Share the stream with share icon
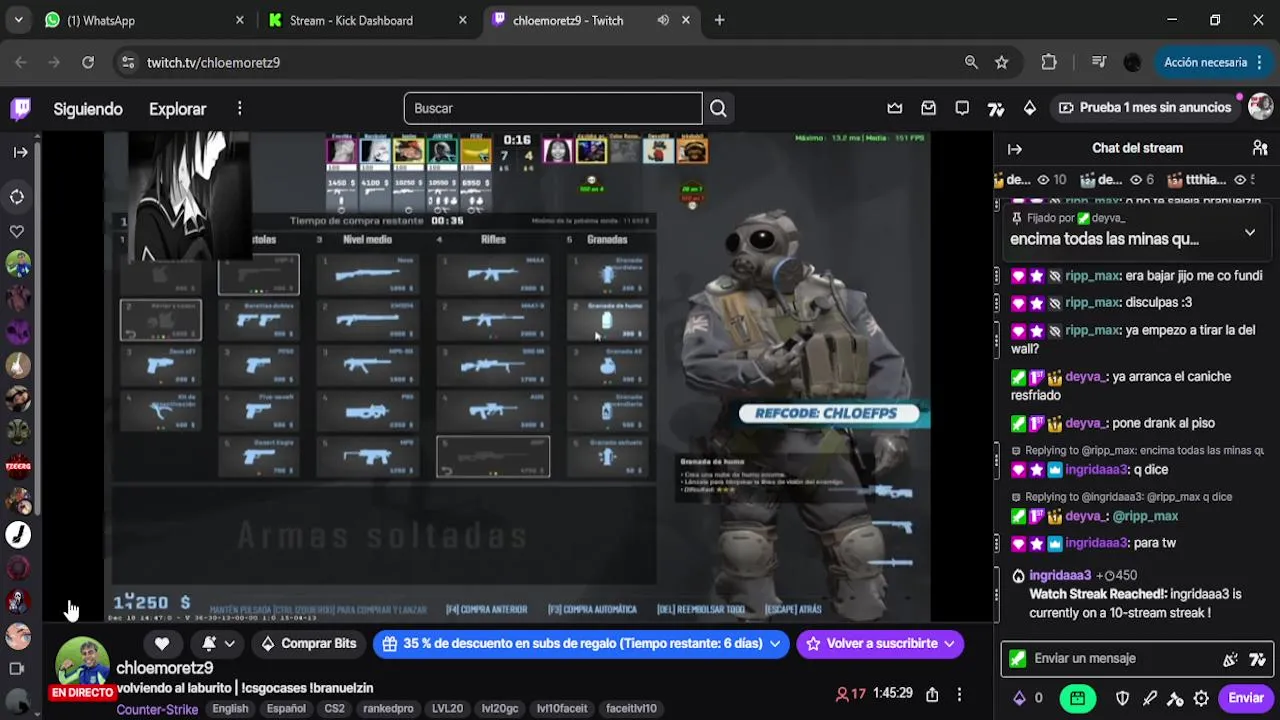Image resolution: width=1280 pixels, height=720 pixels. coord(932,694)
